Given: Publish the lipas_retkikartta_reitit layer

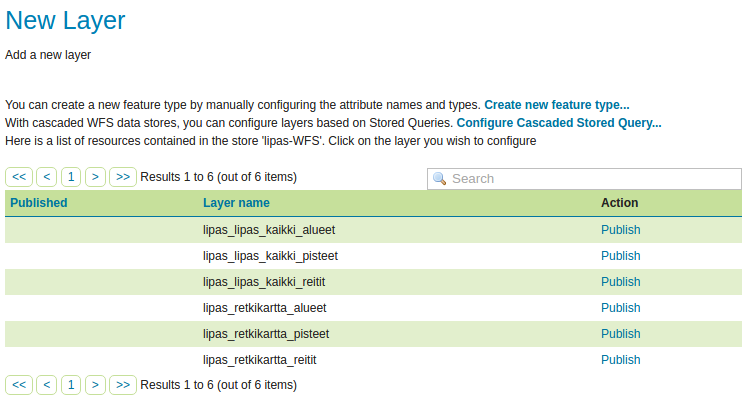Looking at the screenshot, I should (620, 360).
